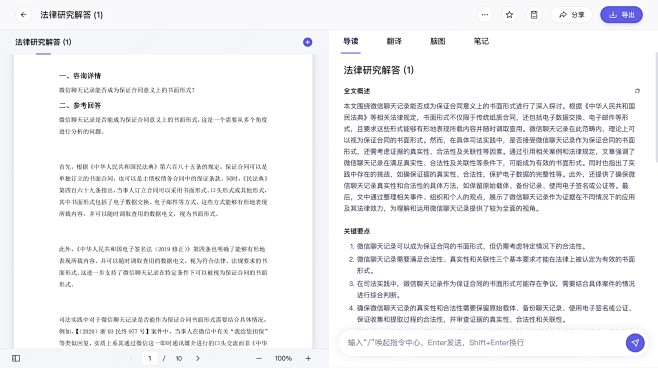Switch to the 笔记 tab
This screenshot has width=658, height=368.
click(481, 41)
